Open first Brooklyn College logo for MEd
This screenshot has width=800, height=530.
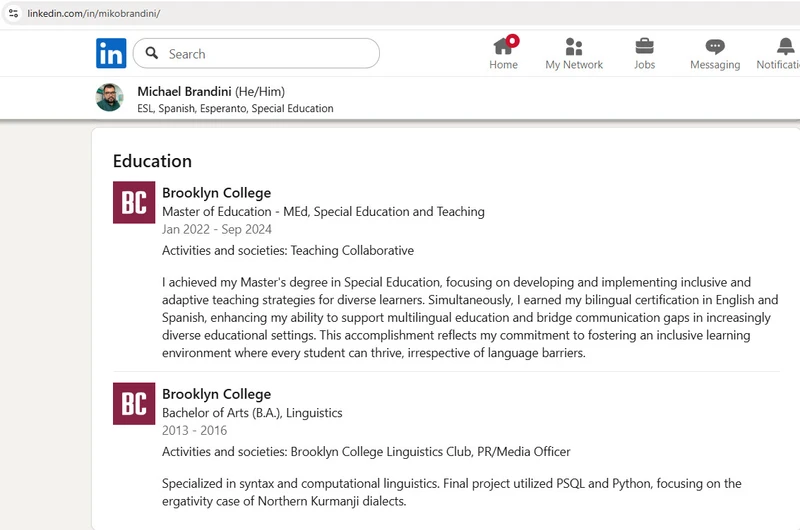point(134,203)
